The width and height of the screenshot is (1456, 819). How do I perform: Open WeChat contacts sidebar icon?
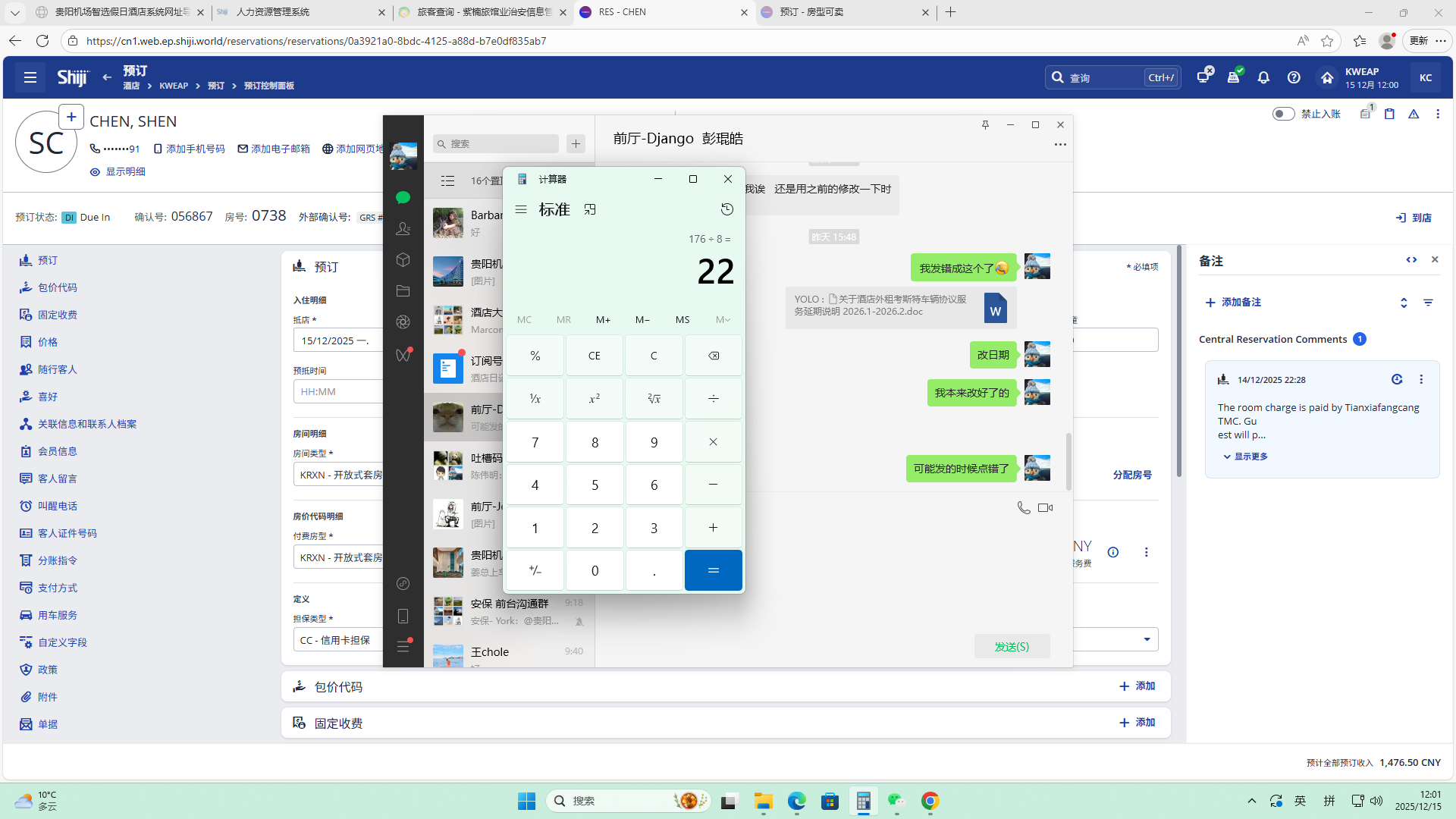click(x=403, y=228)
